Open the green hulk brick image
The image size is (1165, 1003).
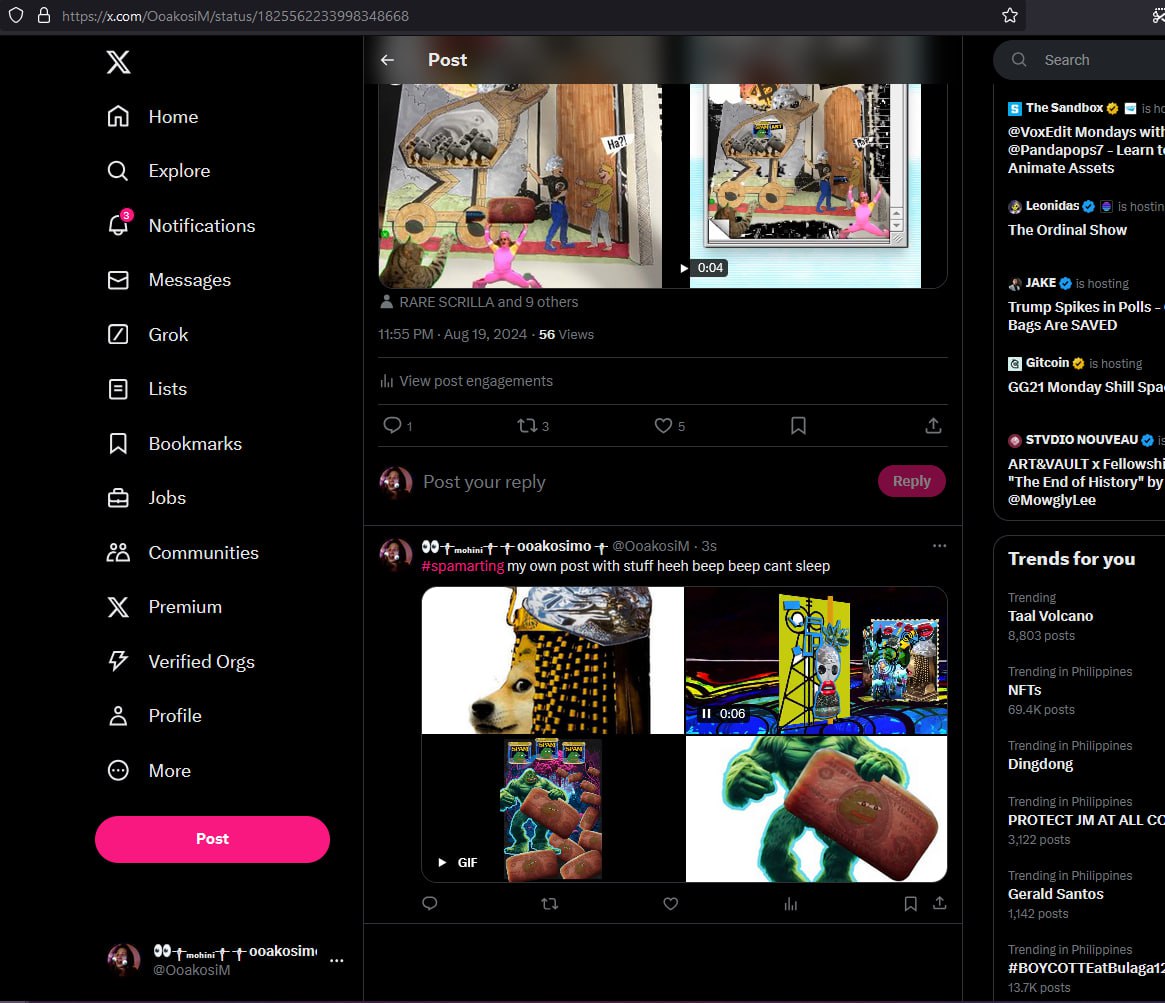pyautogui.click(x=817, y=809)
